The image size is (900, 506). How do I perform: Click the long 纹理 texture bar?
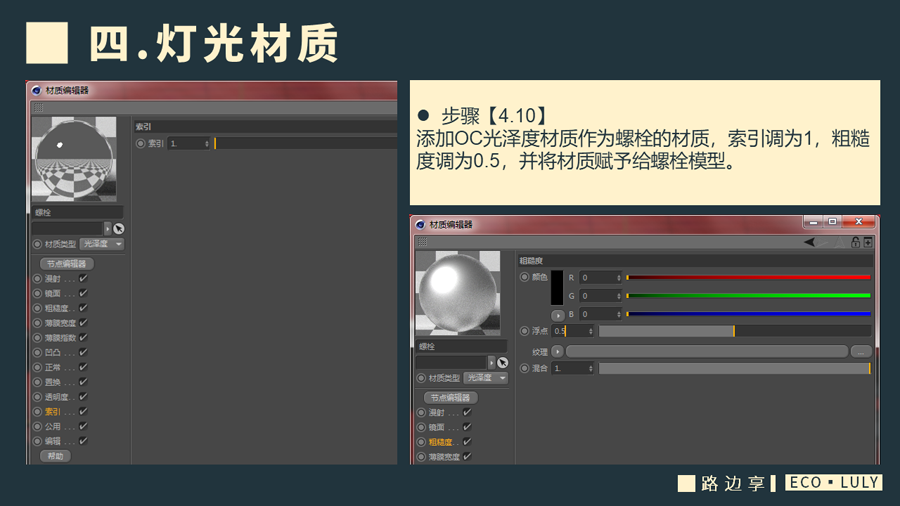(x=707, y=352)
